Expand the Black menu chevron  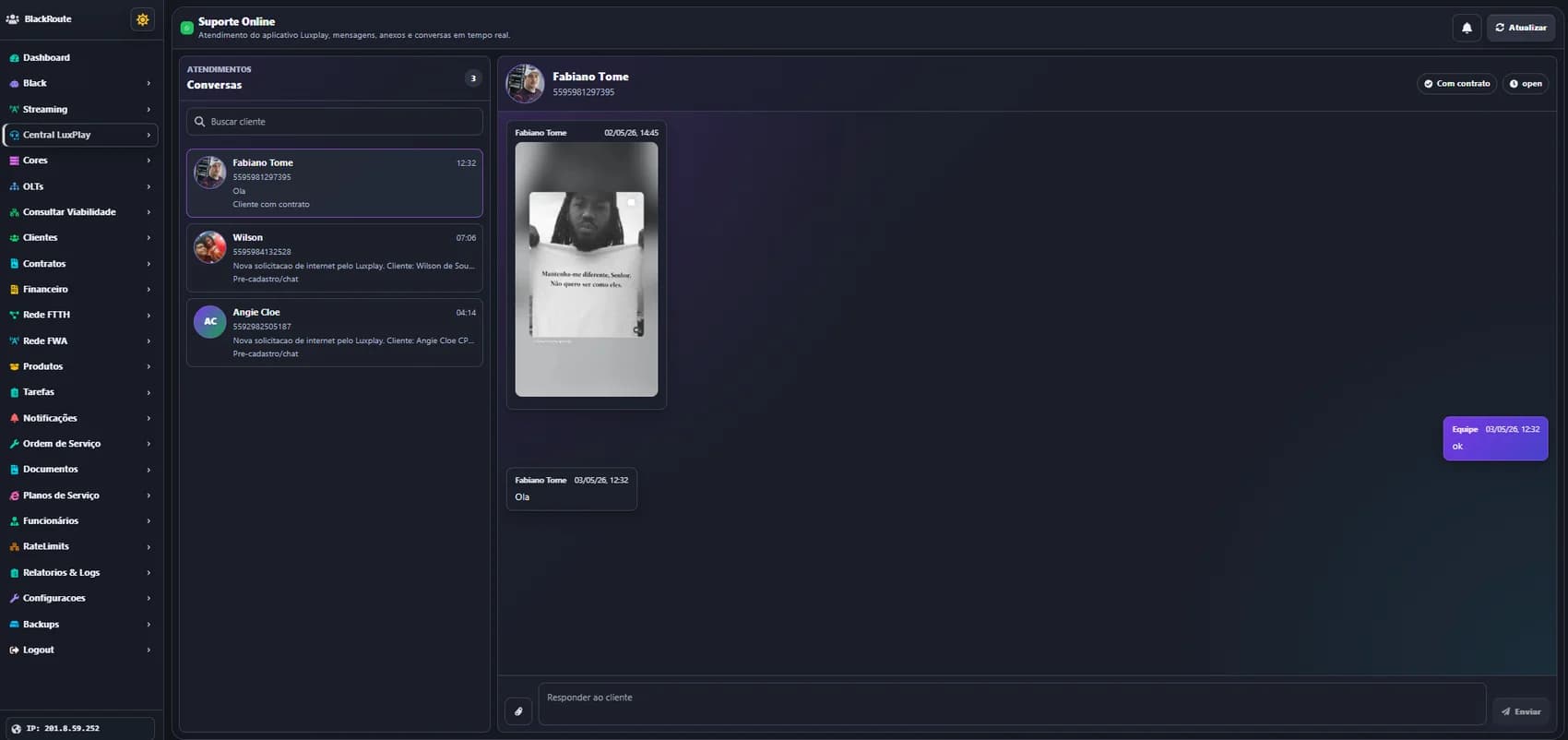point(148,84)
